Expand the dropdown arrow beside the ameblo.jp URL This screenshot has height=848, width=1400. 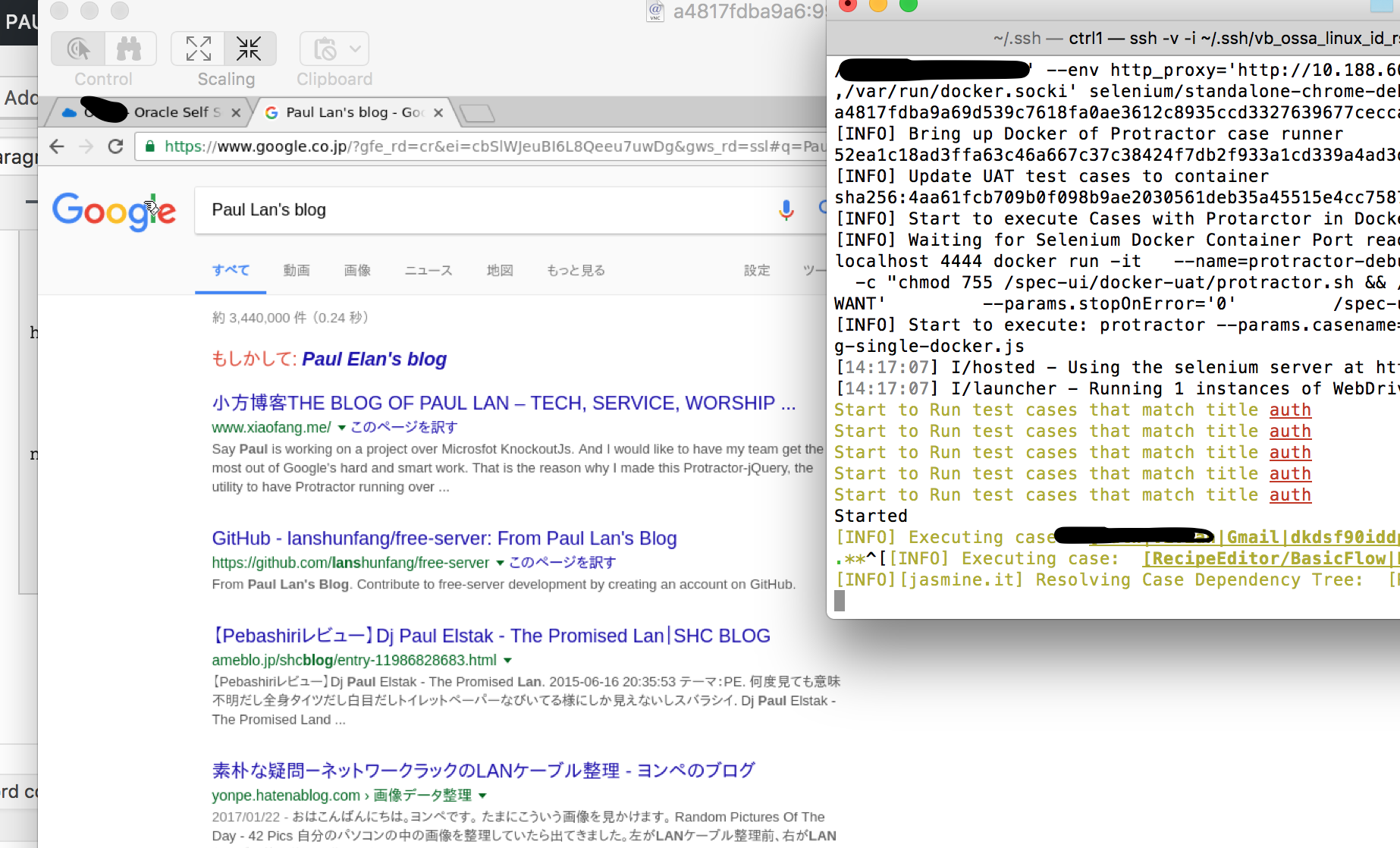pos(507,661)
